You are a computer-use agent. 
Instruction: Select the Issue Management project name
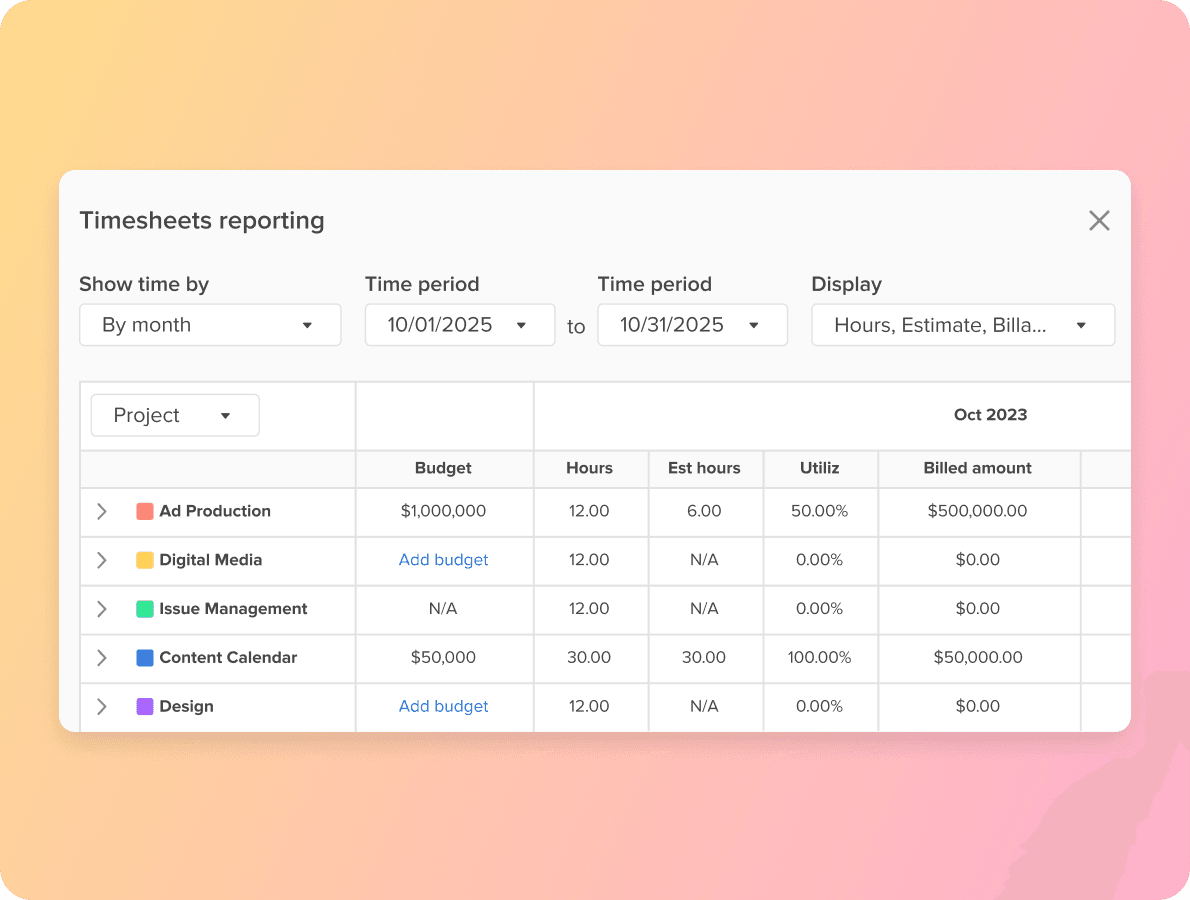[x=233, y=609]
